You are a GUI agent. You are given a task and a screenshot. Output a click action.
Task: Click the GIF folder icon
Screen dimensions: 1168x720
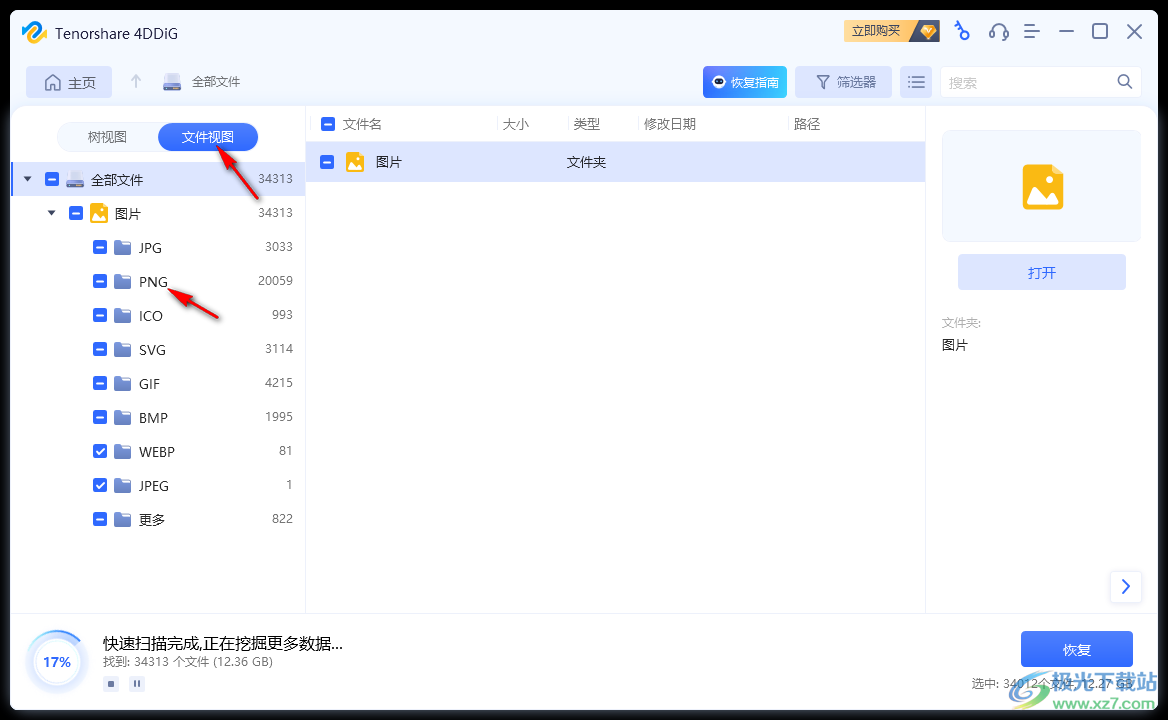coord(123,383)
